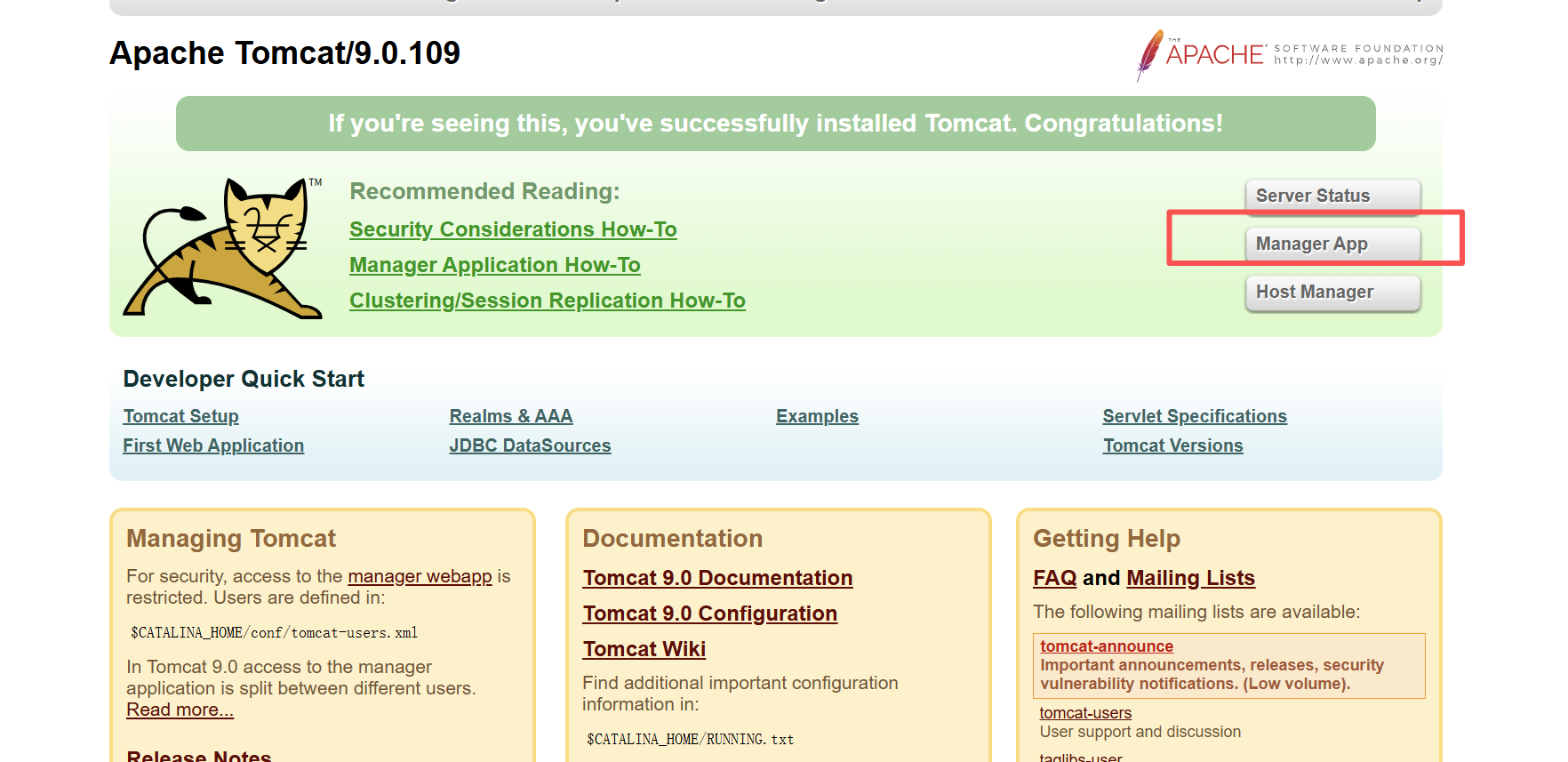
Task: Open First Web Application guide
Action: (213, 445)
